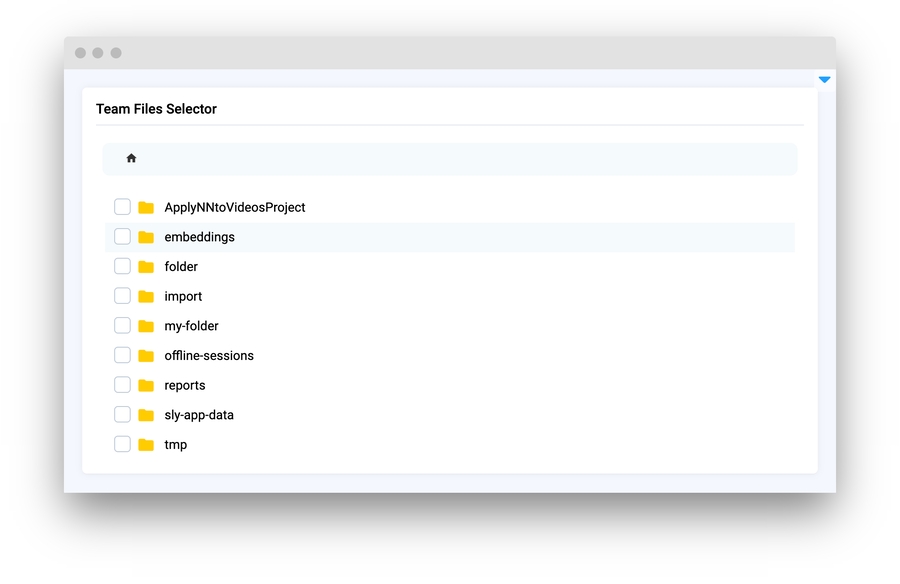Click the home breadcrumb icon
The height and width of the screenshot is (584, 900).
pos(131,158)
